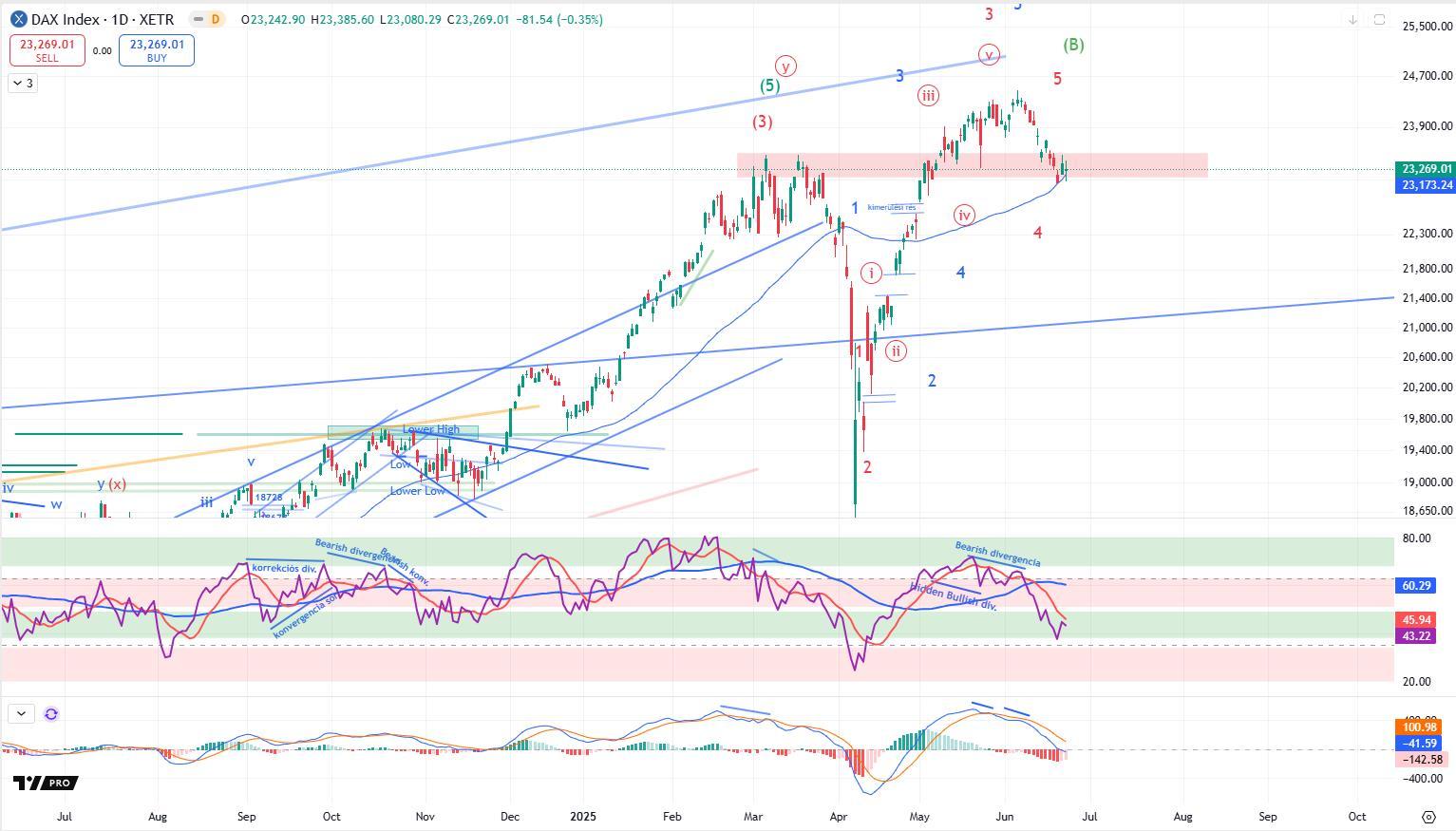Click the -41.59 MACD value label
1456x831 pixels.
(x=1420, y=744)
